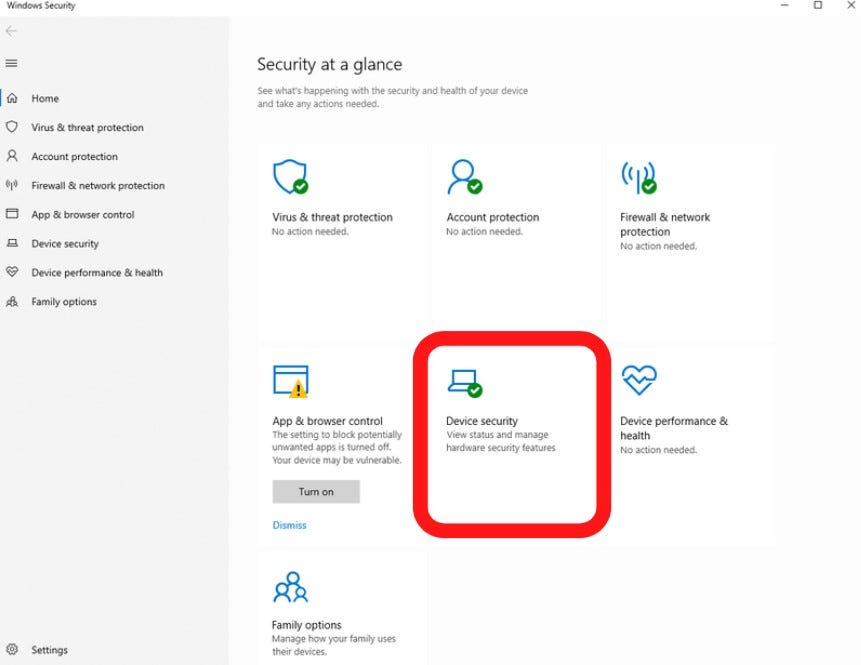The height and width of the screenshot is (665, 861).
Task: Open the heart icon on the Device performance & health tile
Action: point(639,380)
